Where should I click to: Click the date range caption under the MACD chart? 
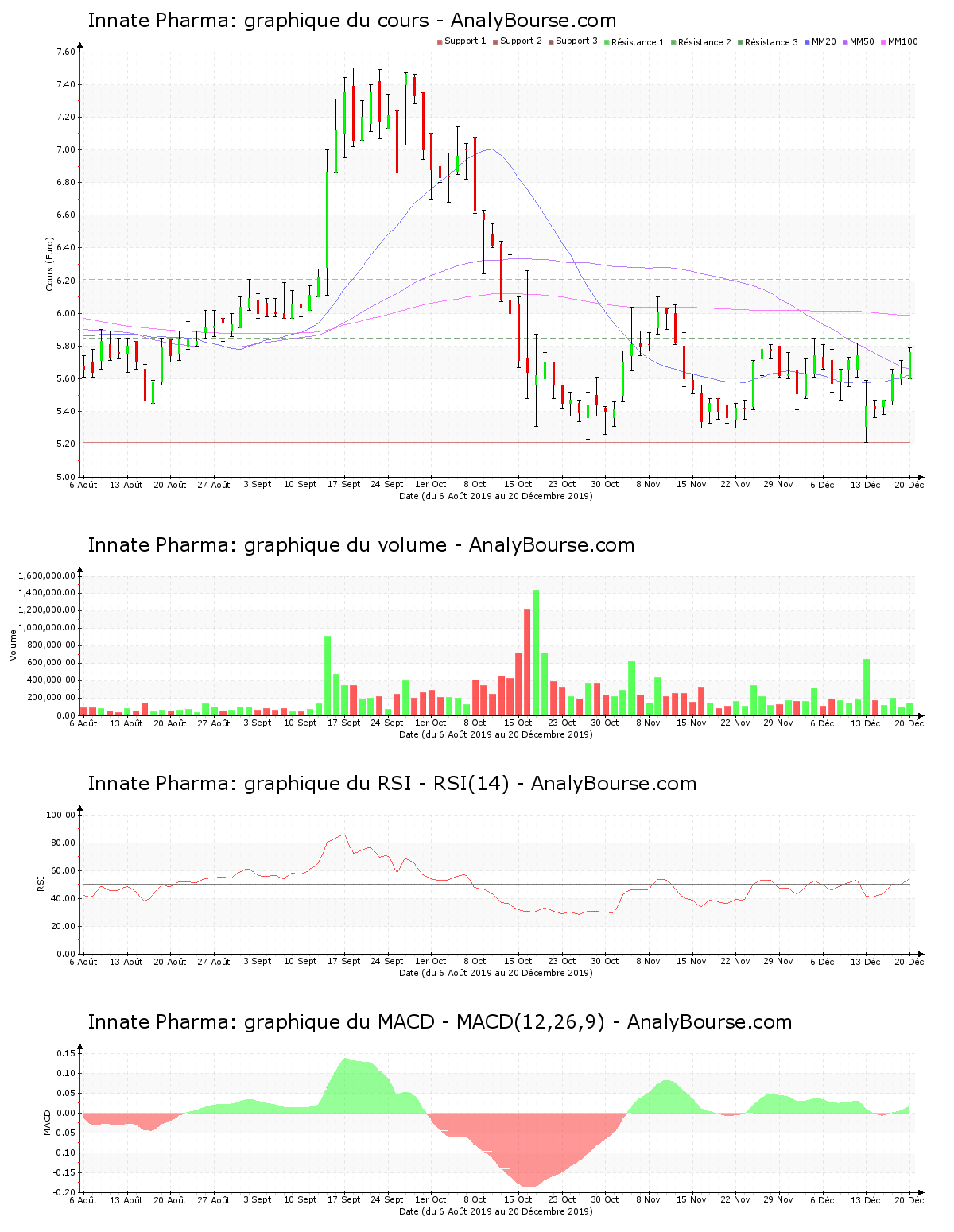[495, 1211]
